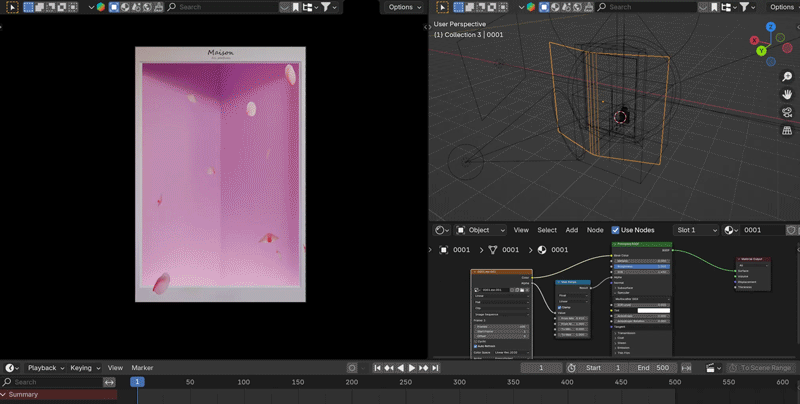This screenshot has width=800, height=404.
Task: Toggle solid shading mode in right viewport header
Action: [544, 7]
